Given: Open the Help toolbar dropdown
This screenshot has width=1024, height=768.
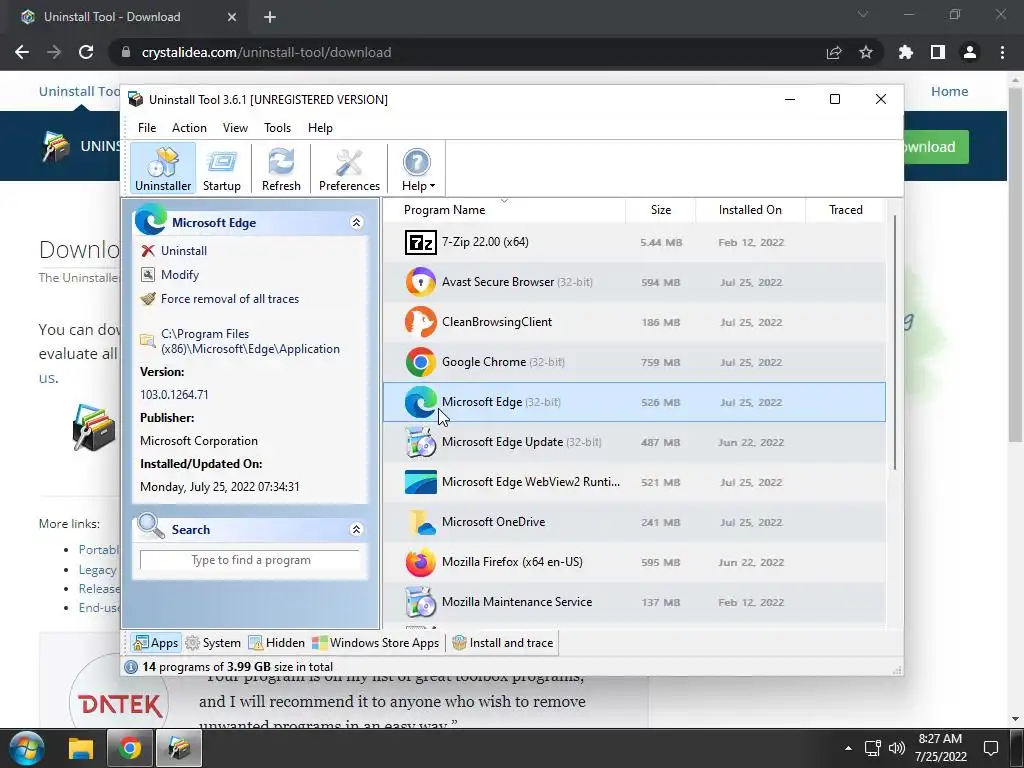Looking at the screenshot, I should [x=417, y=169].
